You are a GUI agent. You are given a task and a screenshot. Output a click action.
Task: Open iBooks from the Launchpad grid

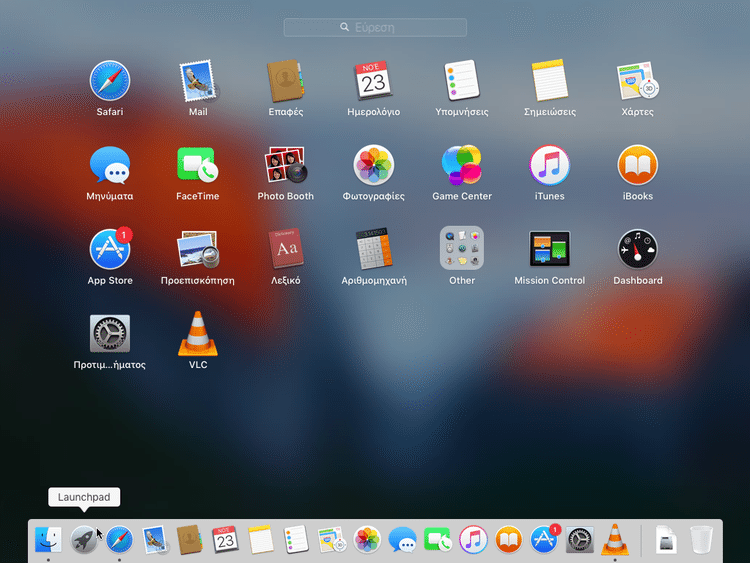638,165
